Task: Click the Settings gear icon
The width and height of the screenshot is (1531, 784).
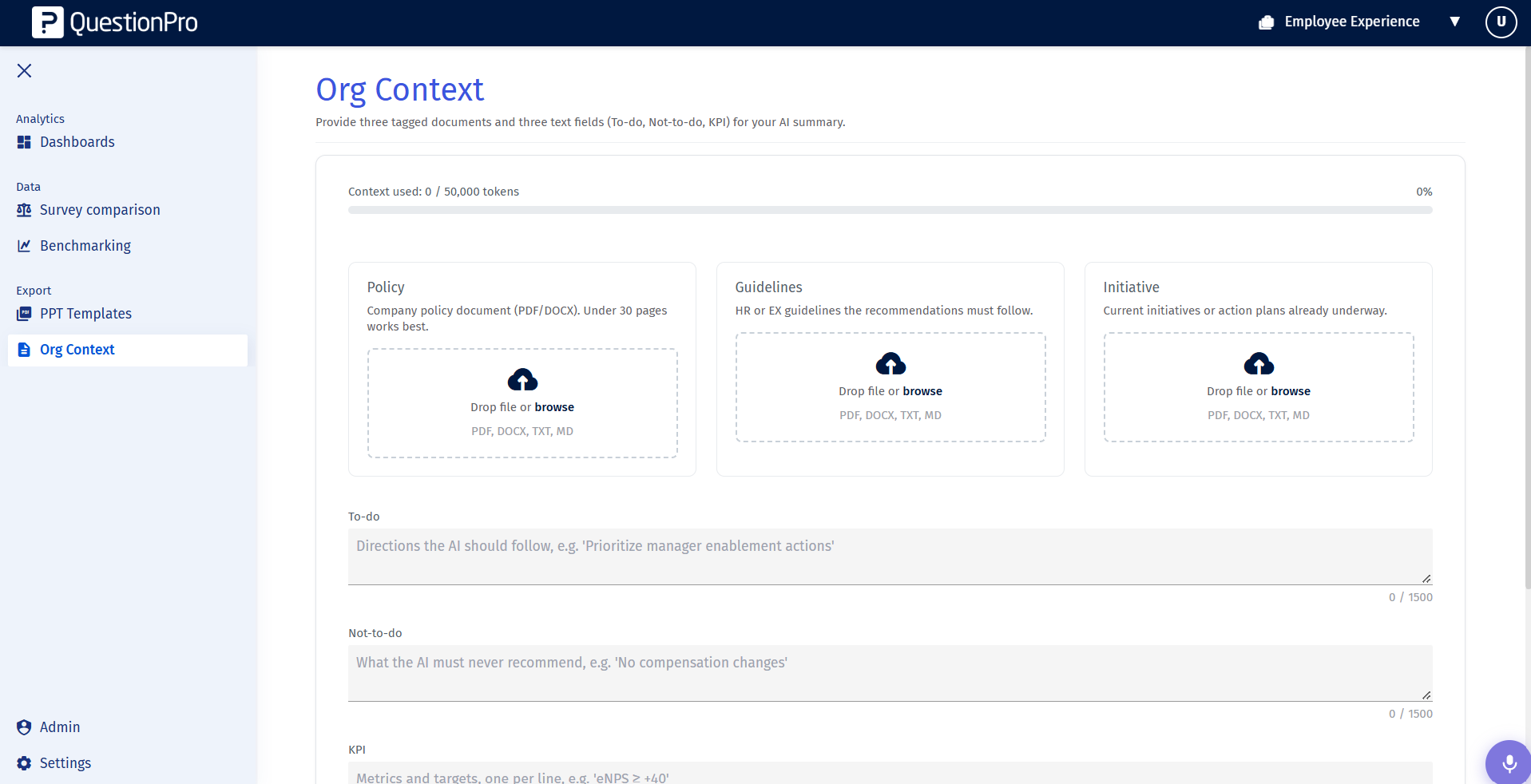Action: coord(24,763)
